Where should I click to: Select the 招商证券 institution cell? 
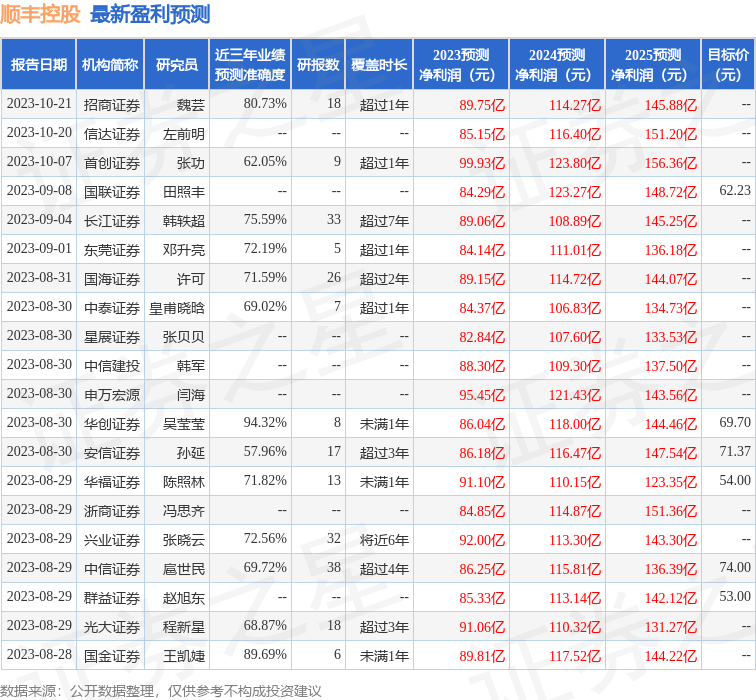coord(112,105)
